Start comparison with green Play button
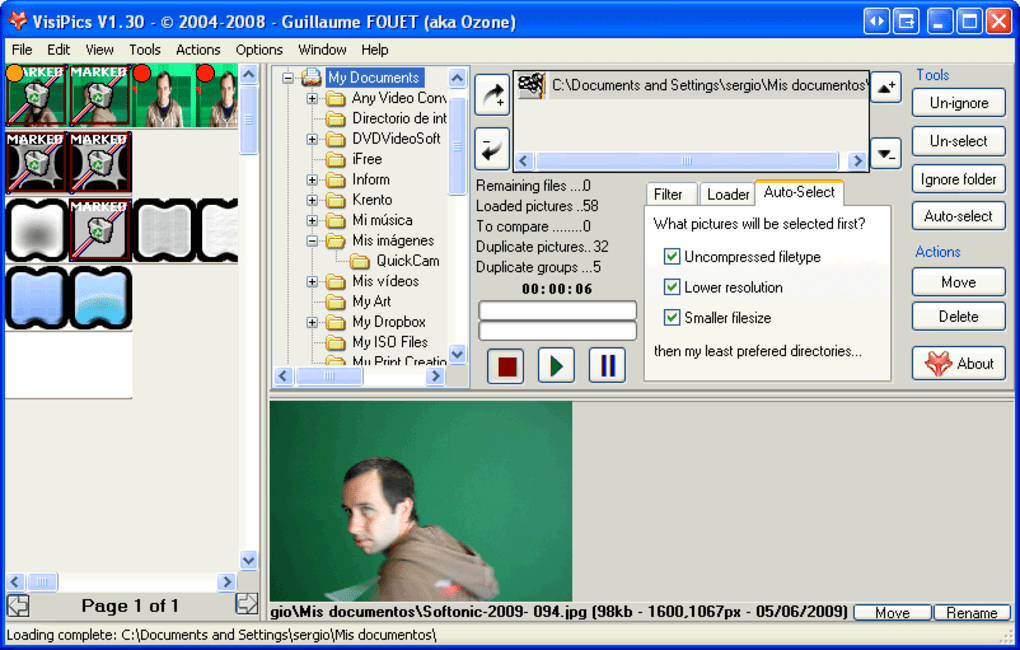 556,366
